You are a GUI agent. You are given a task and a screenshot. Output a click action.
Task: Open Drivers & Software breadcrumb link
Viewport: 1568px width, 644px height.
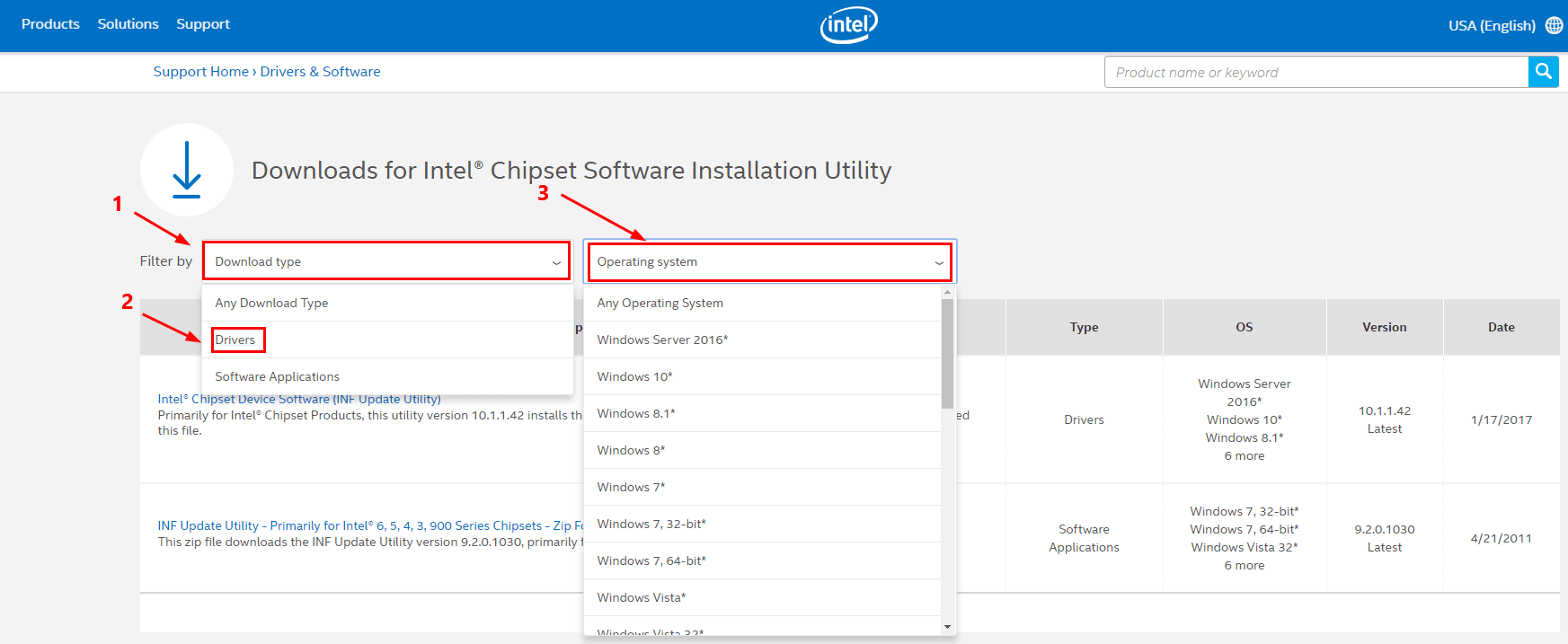click(x=320, y=72)
